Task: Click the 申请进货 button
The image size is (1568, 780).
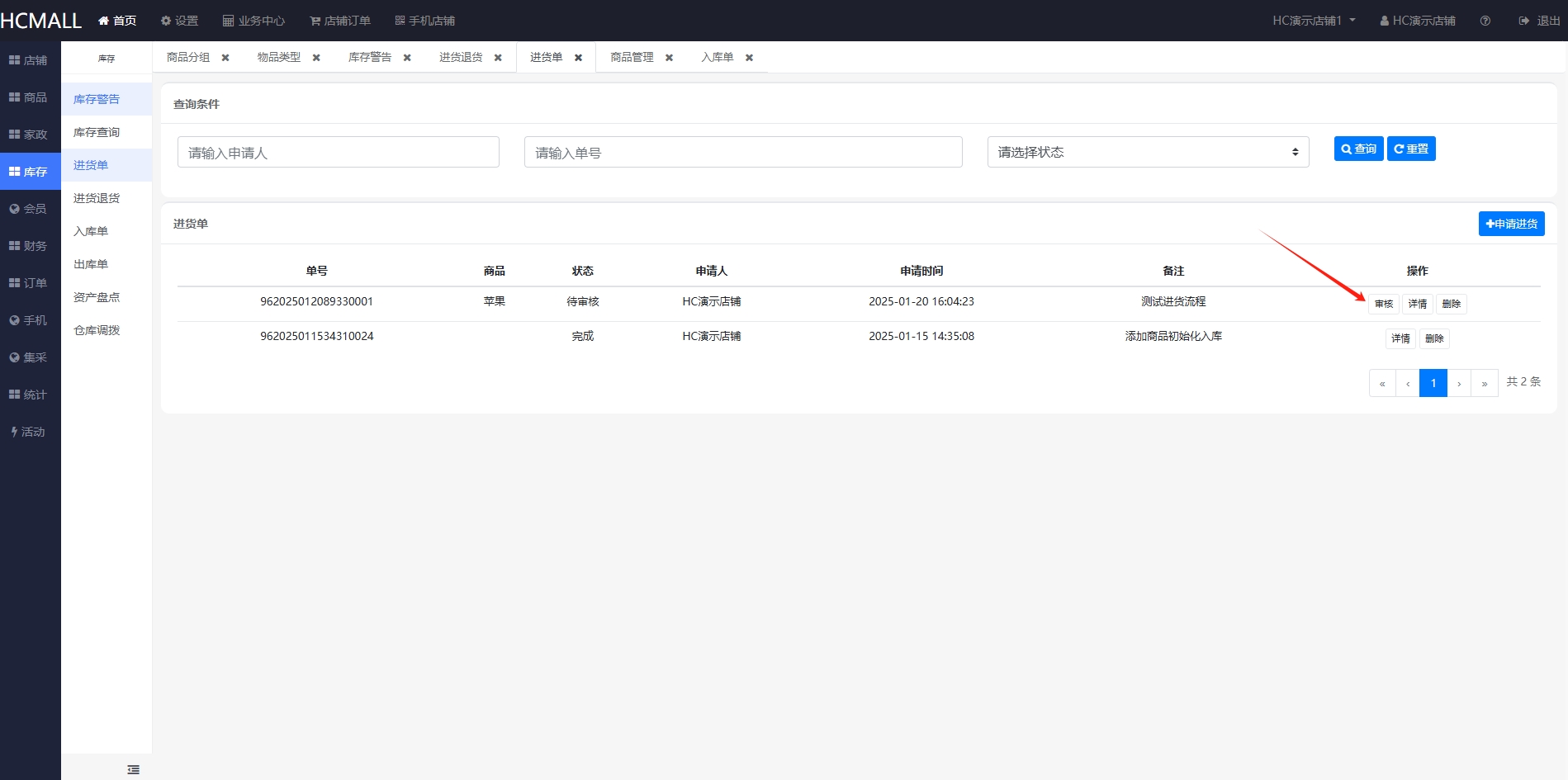Action: click(x=1511, y=224)
